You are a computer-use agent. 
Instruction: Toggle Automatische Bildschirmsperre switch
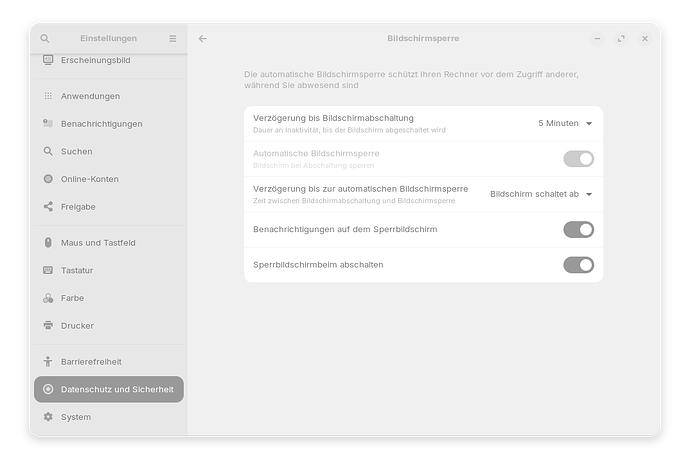[578, 159]
